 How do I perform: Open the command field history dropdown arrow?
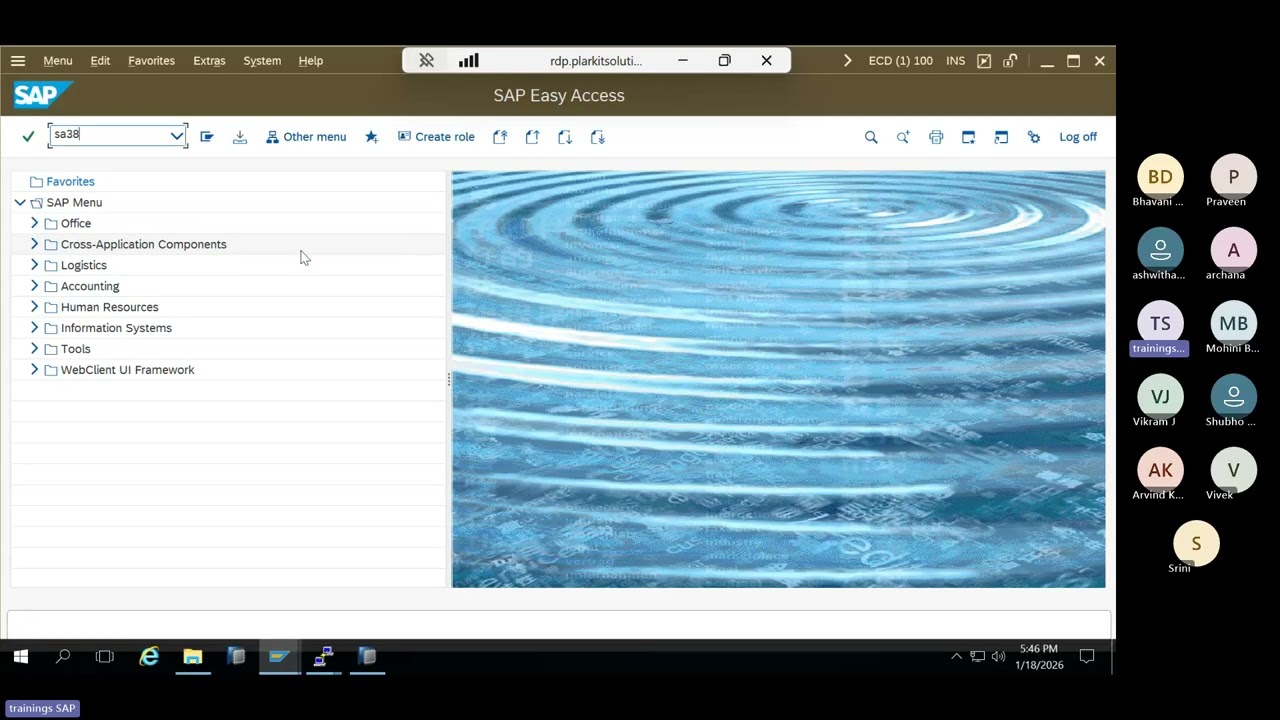[177, 136]
